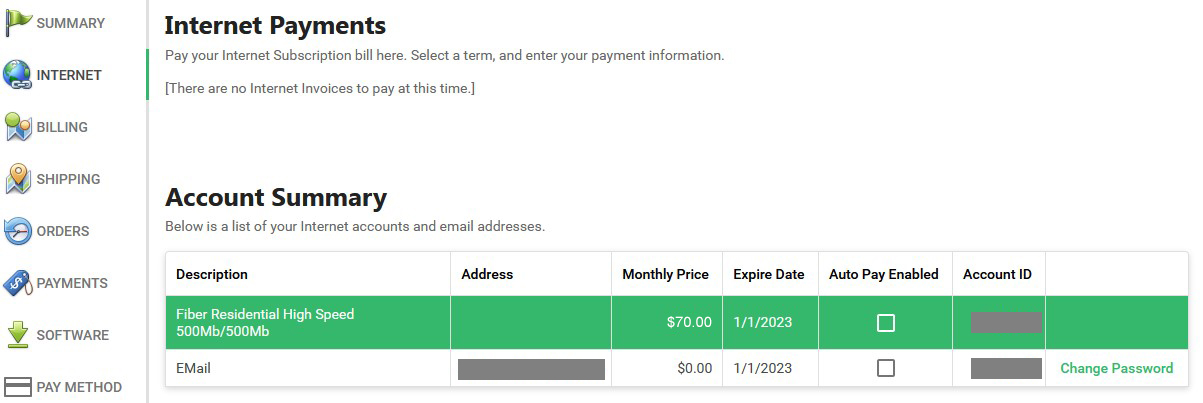
Task: Click the Shipping location icon
Action: tap(18, 179)
